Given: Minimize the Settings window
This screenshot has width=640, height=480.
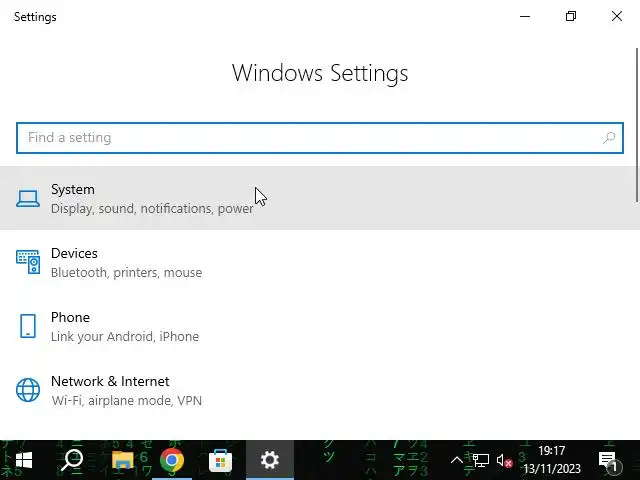Looking at the screenshot, I should 525,16.
